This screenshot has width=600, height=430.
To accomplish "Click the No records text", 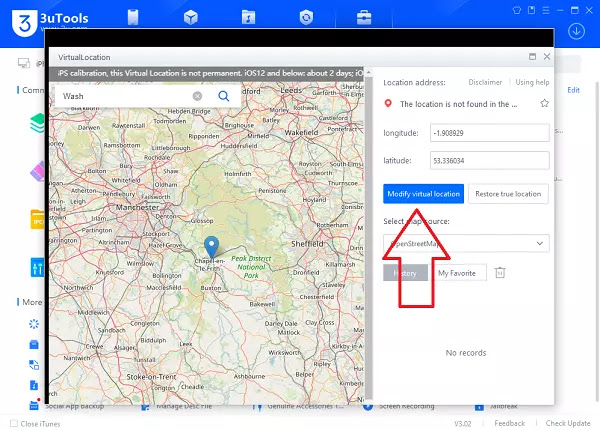I will (x=466, y=352).
